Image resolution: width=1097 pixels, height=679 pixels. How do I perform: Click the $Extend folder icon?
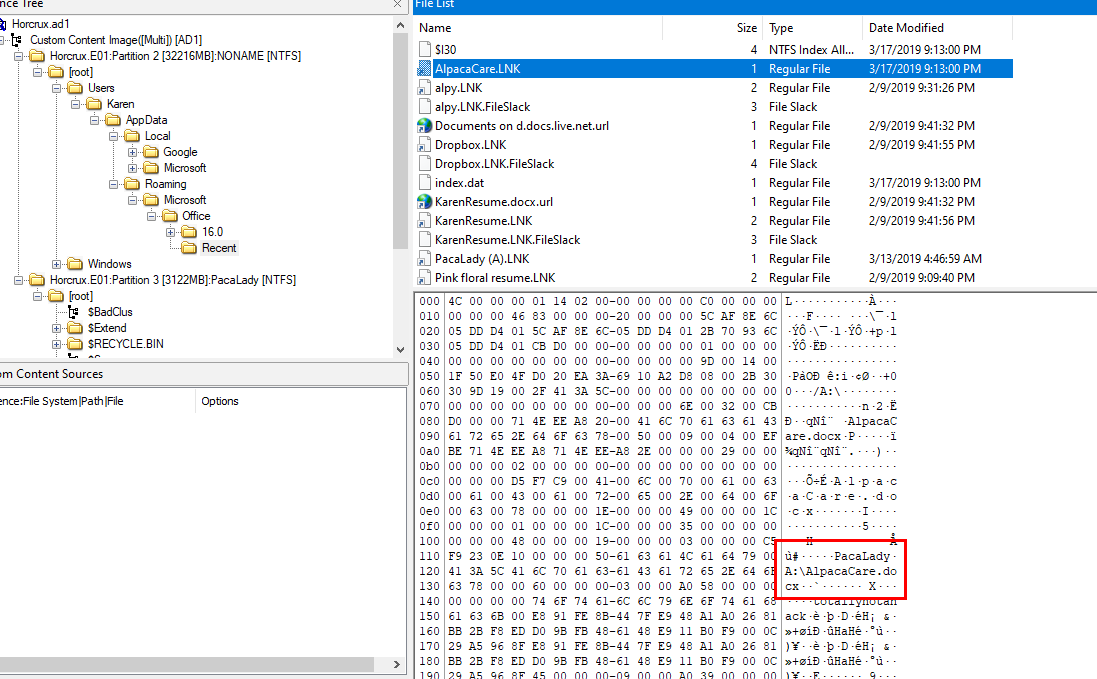[75, 328]
